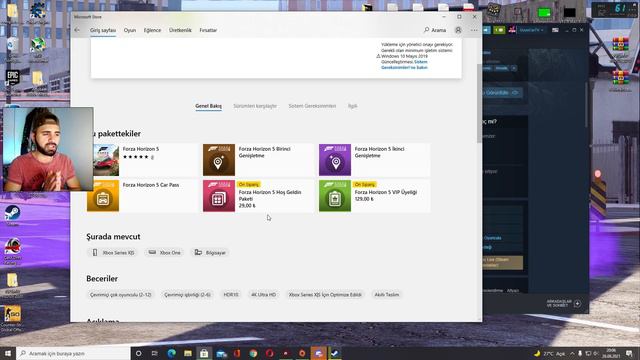
Task: Click the 129,00 ₺ VIP Üyeliği price
Action: tap(364, 199)
